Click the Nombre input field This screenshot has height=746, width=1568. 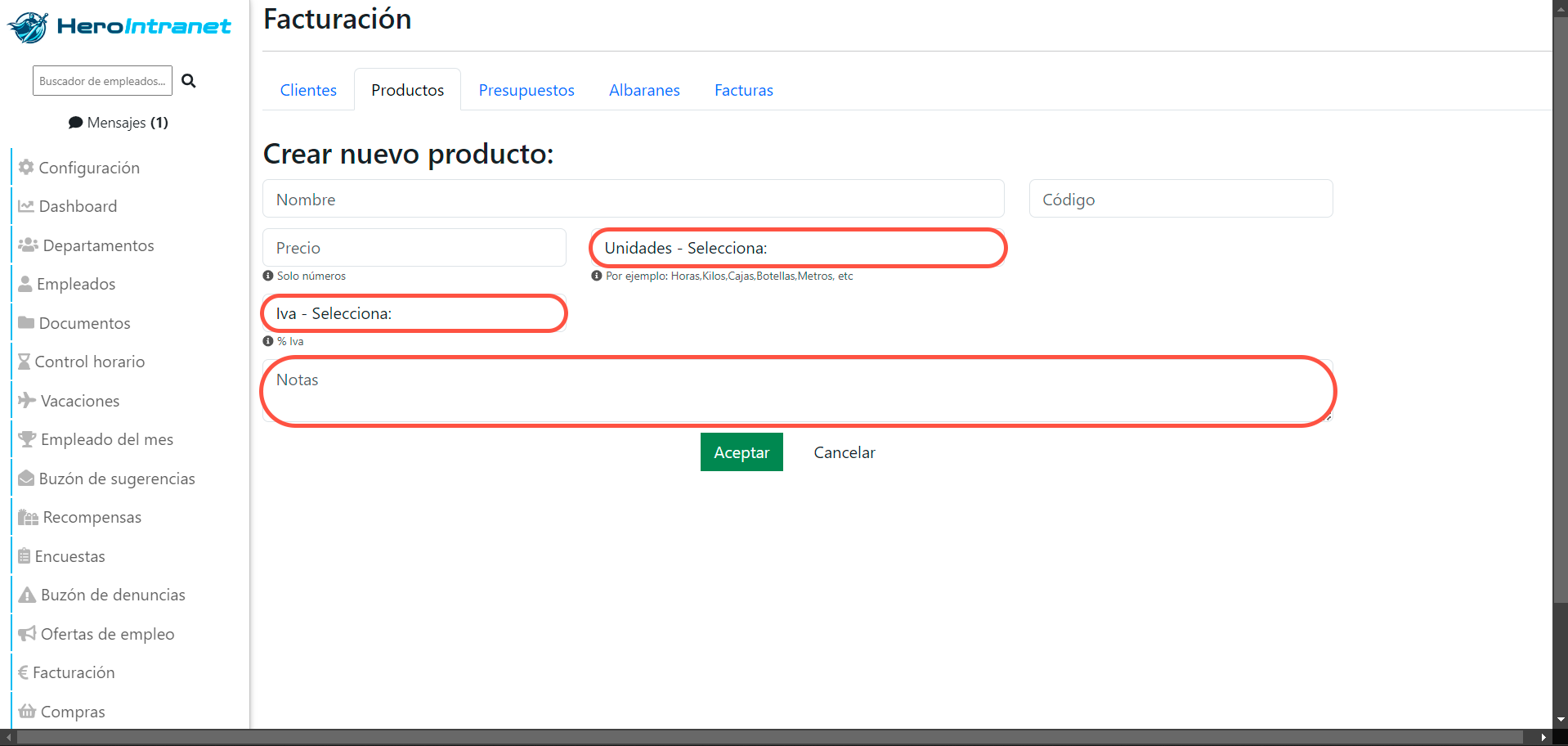[634, 199]
